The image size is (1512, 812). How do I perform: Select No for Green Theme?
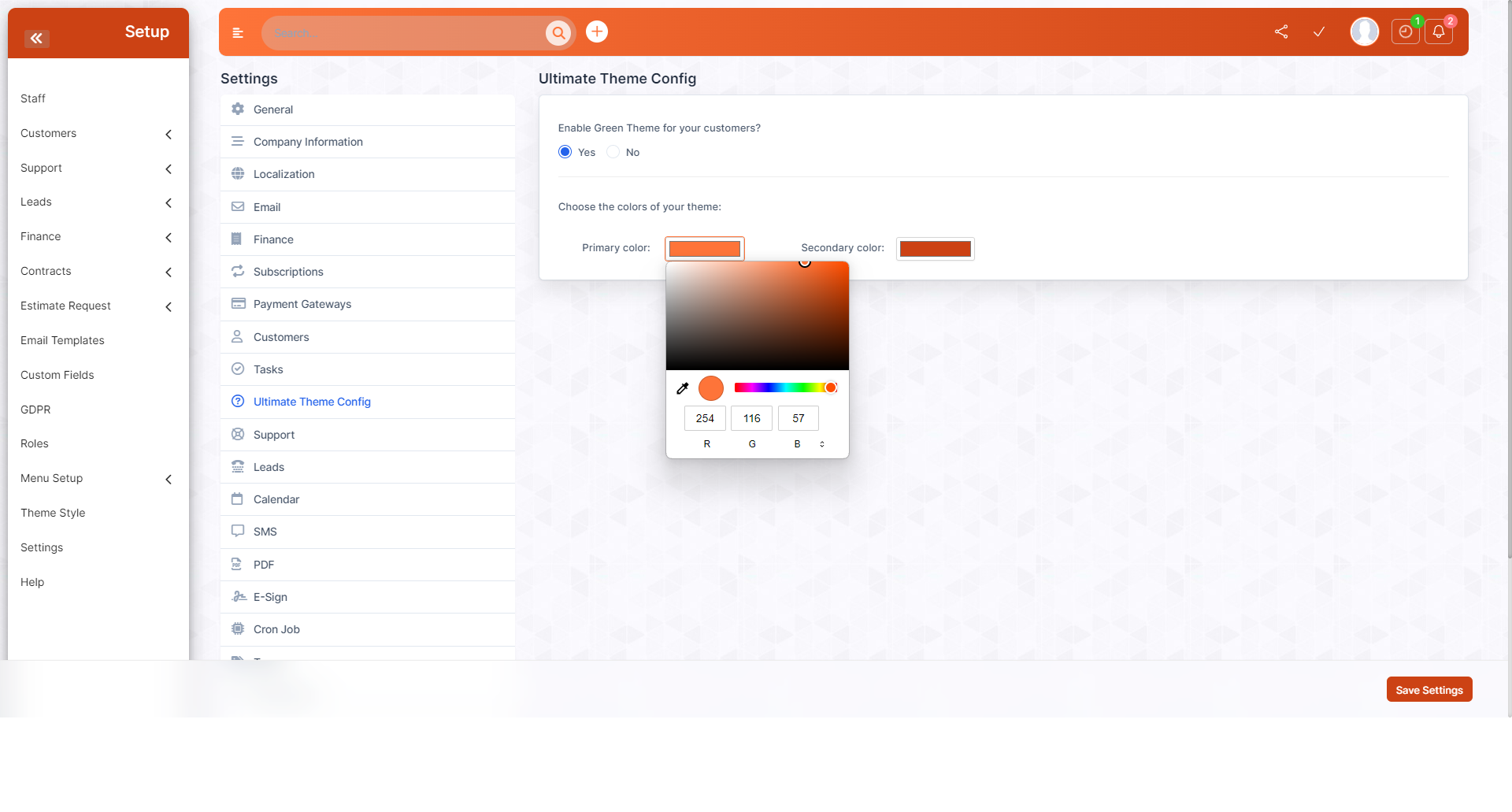tap(613, 151)
